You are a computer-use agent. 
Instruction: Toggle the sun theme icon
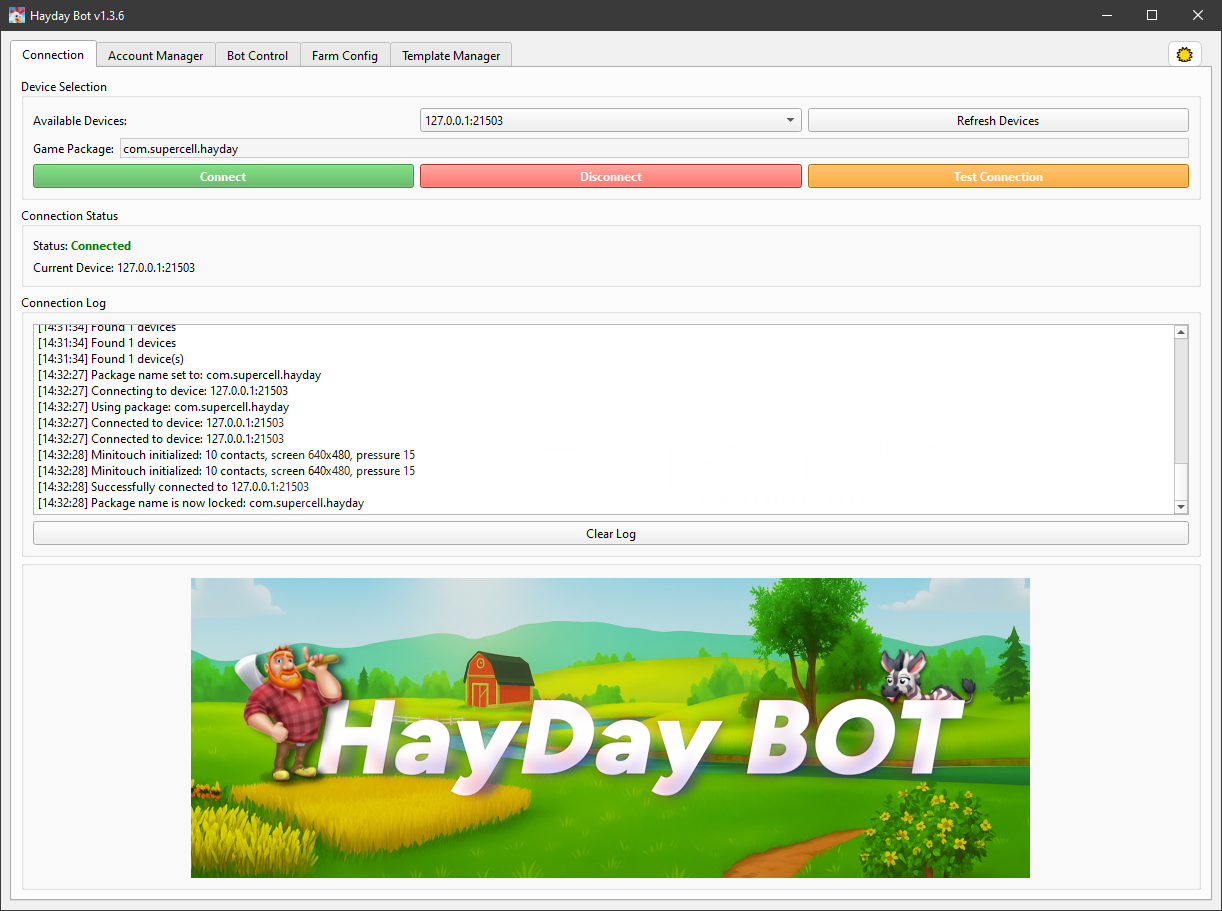click(1184, 55)
